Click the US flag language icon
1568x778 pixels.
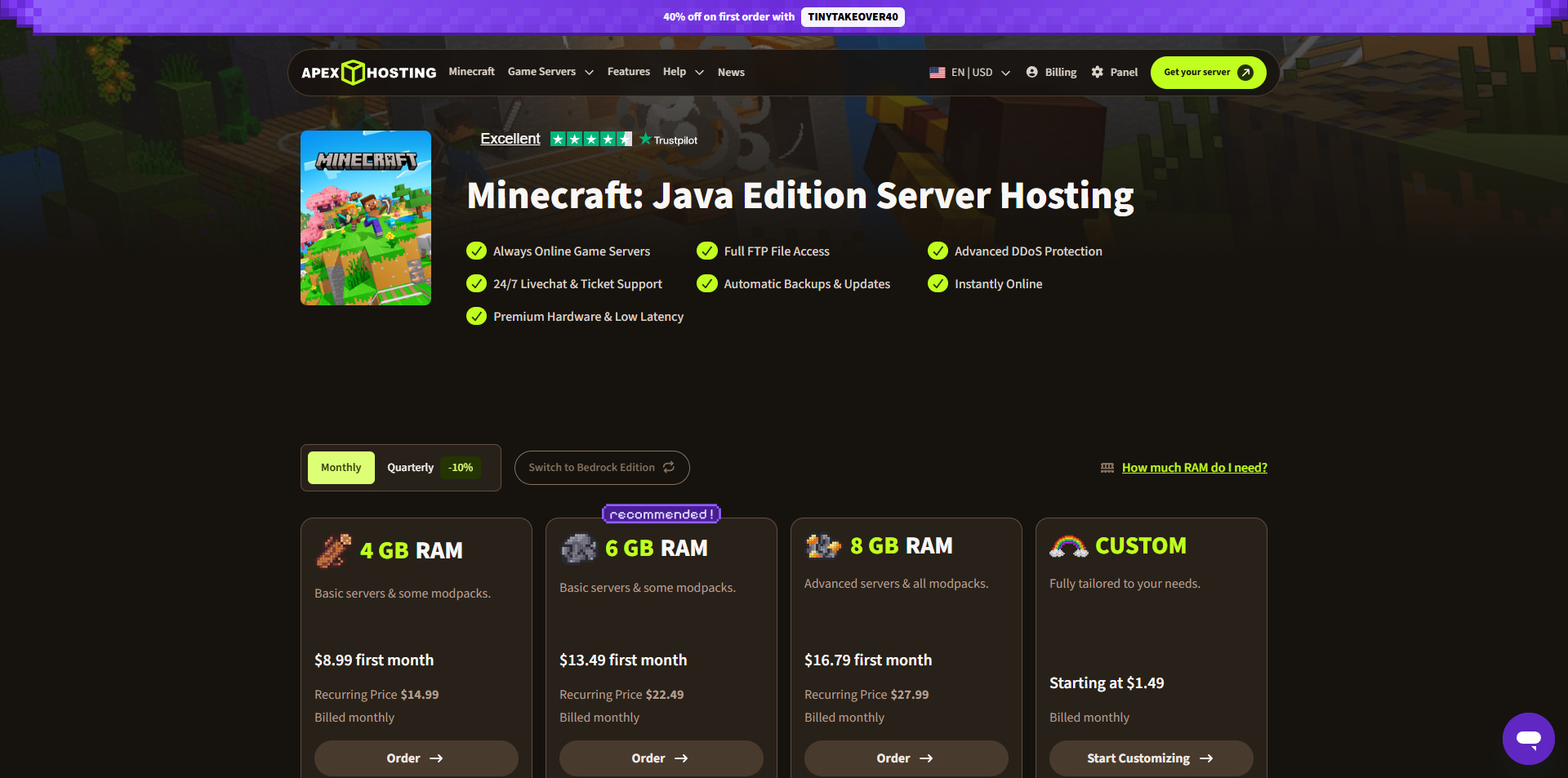[x=938, y=73]
